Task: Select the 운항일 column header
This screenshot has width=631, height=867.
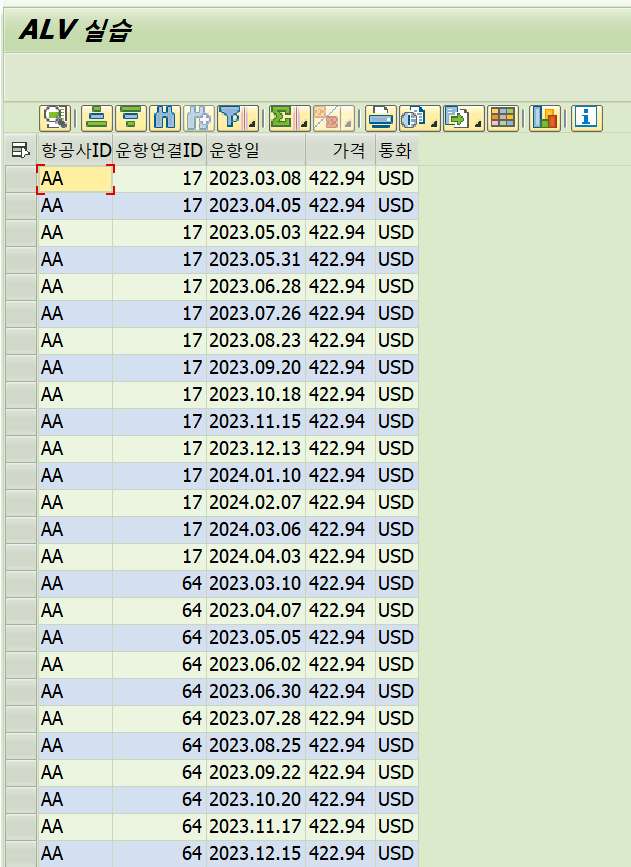Action: click(255, 150)
